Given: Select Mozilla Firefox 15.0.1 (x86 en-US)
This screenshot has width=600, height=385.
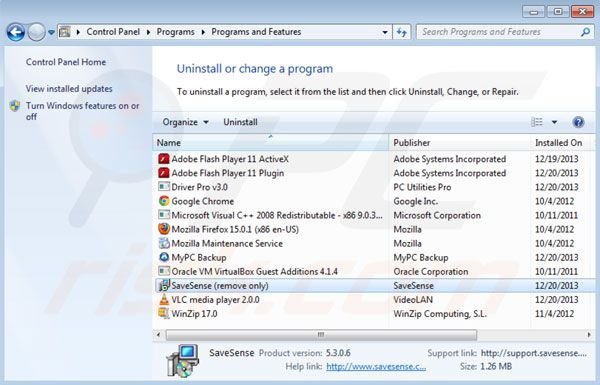Looking at the screenshot, I should point(235,229).
